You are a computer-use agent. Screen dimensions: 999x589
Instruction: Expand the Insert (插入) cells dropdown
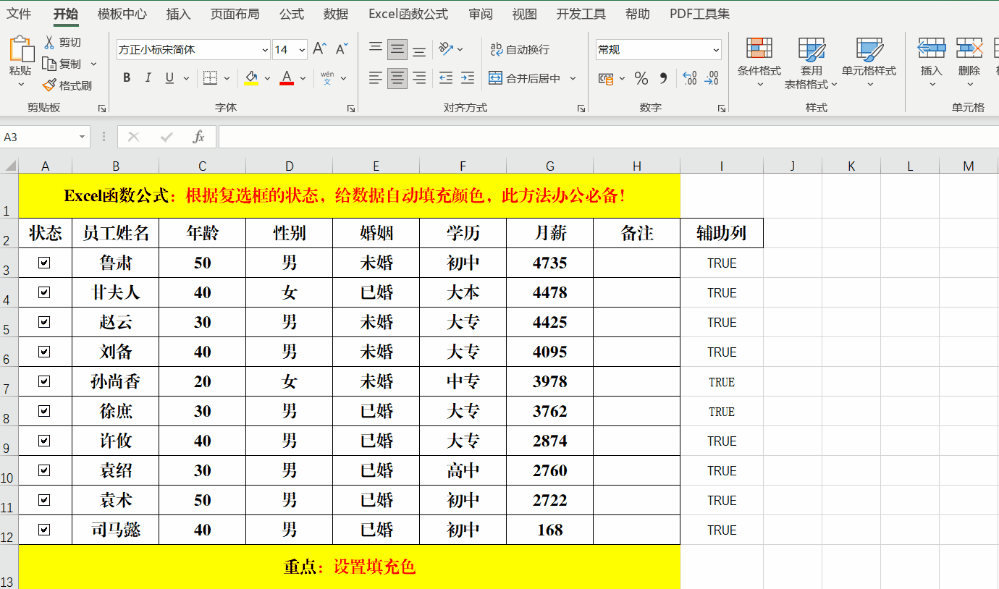[x=931, y=84]
